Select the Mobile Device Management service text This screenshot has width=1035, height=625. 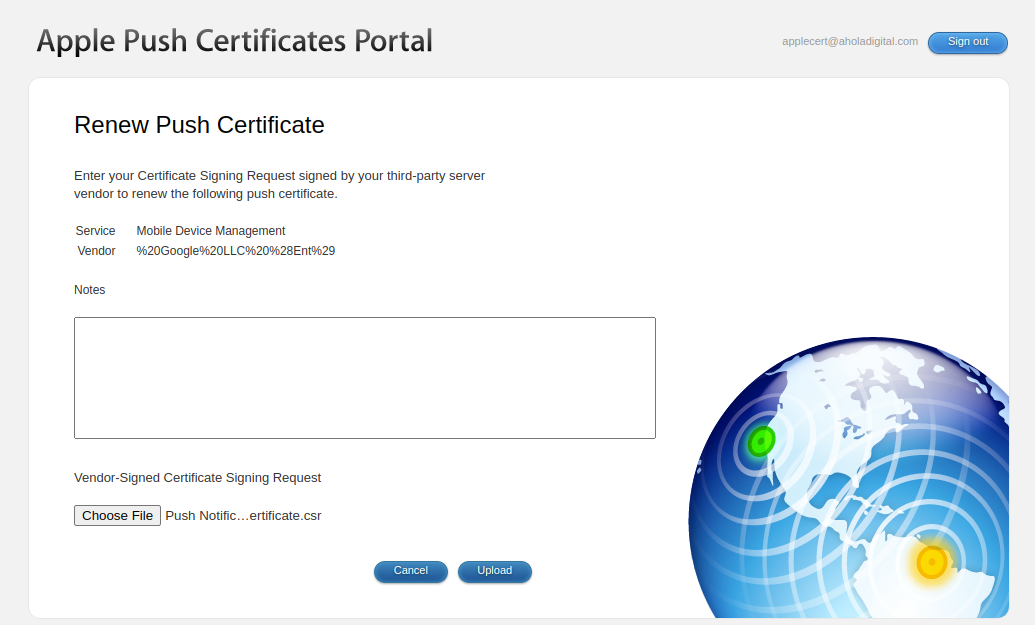[211, 231]
